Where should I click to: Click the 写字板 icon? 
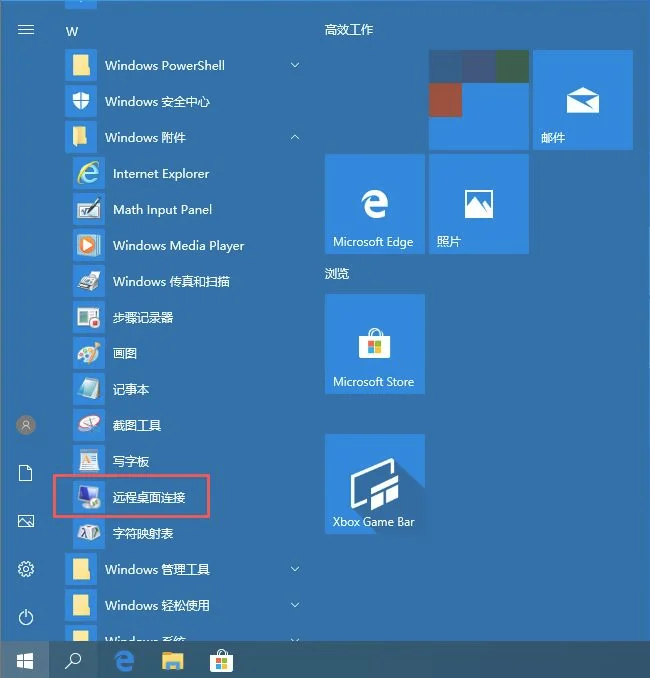click(x=89, y=461)
